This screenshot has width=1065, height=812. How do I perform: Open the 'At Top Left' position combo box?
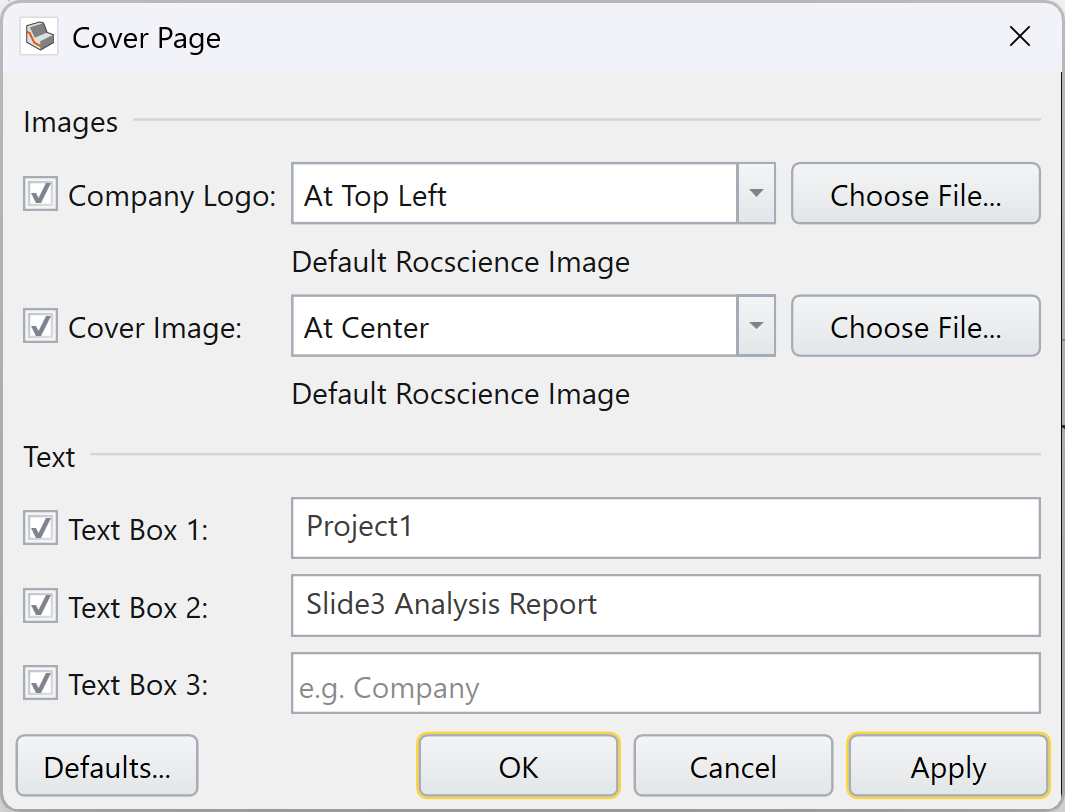point(514,194)
